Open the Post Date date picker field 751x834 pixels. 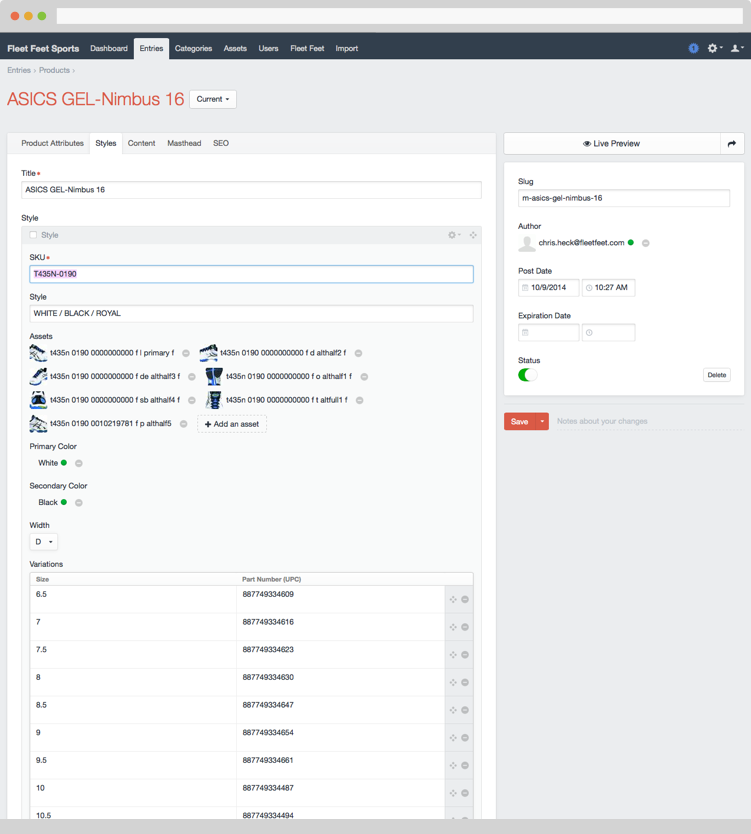pyautogui.click(x=548, y=288)
